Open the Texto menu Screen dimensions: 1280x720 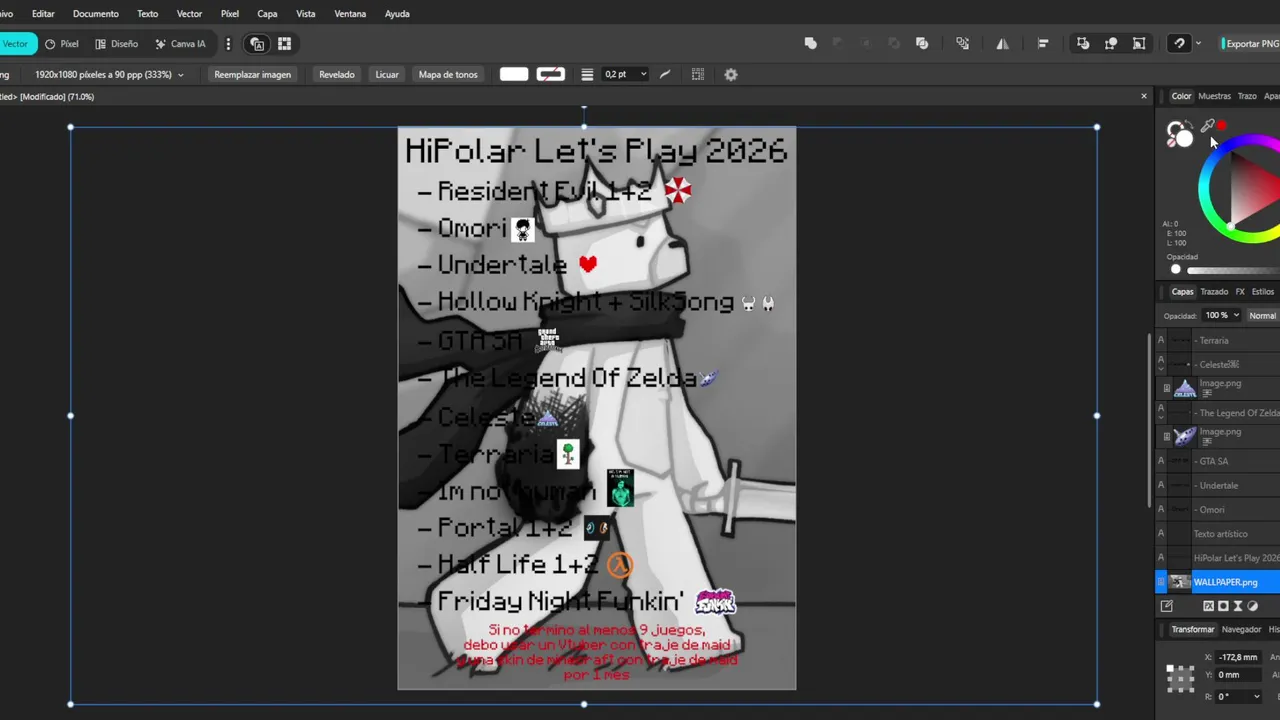tap(147, 14)
